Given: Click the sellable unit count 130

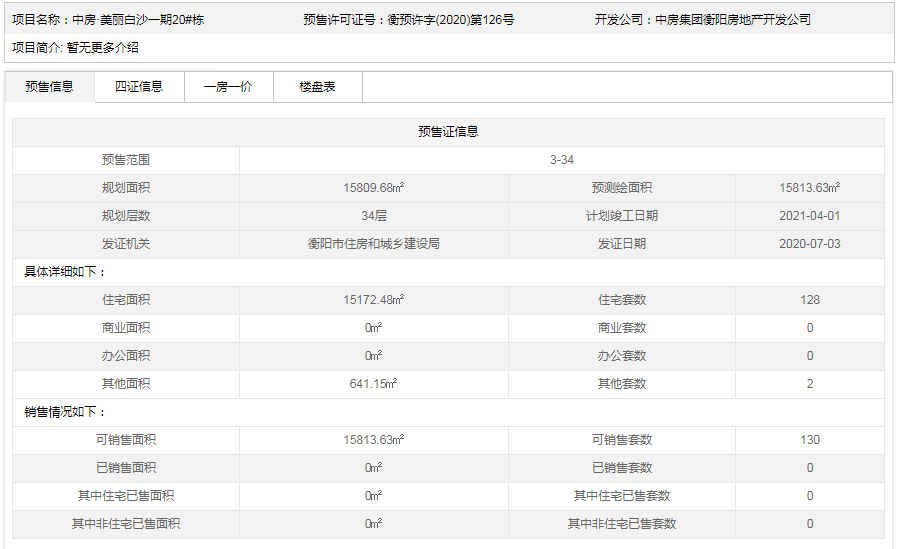Looking at the screenshot, I should click(809, 440).
